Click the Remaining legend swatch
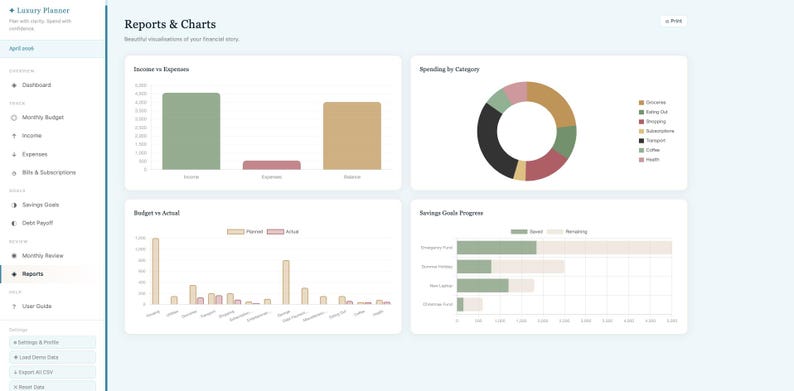Image resolution: width=794 pixels, height=391 pixels. click(x=555, y=231)
